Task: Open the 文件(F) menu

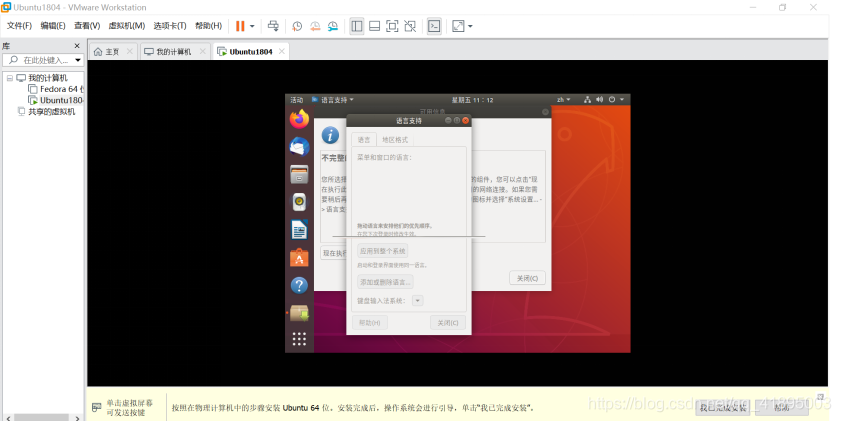Action: pos(19,26)
